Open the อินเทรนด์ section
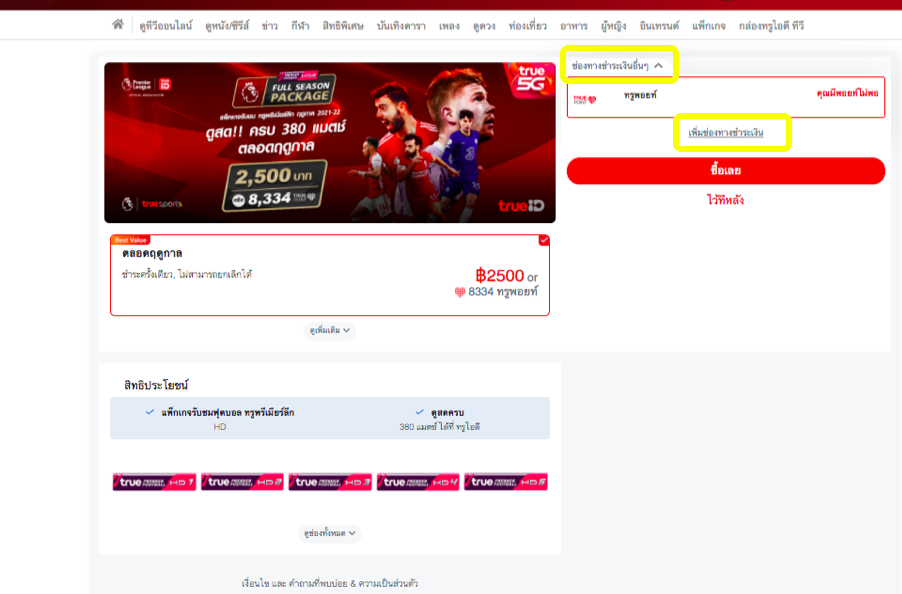The width and height of the screenshot is (902, 594). pos(659,26)
